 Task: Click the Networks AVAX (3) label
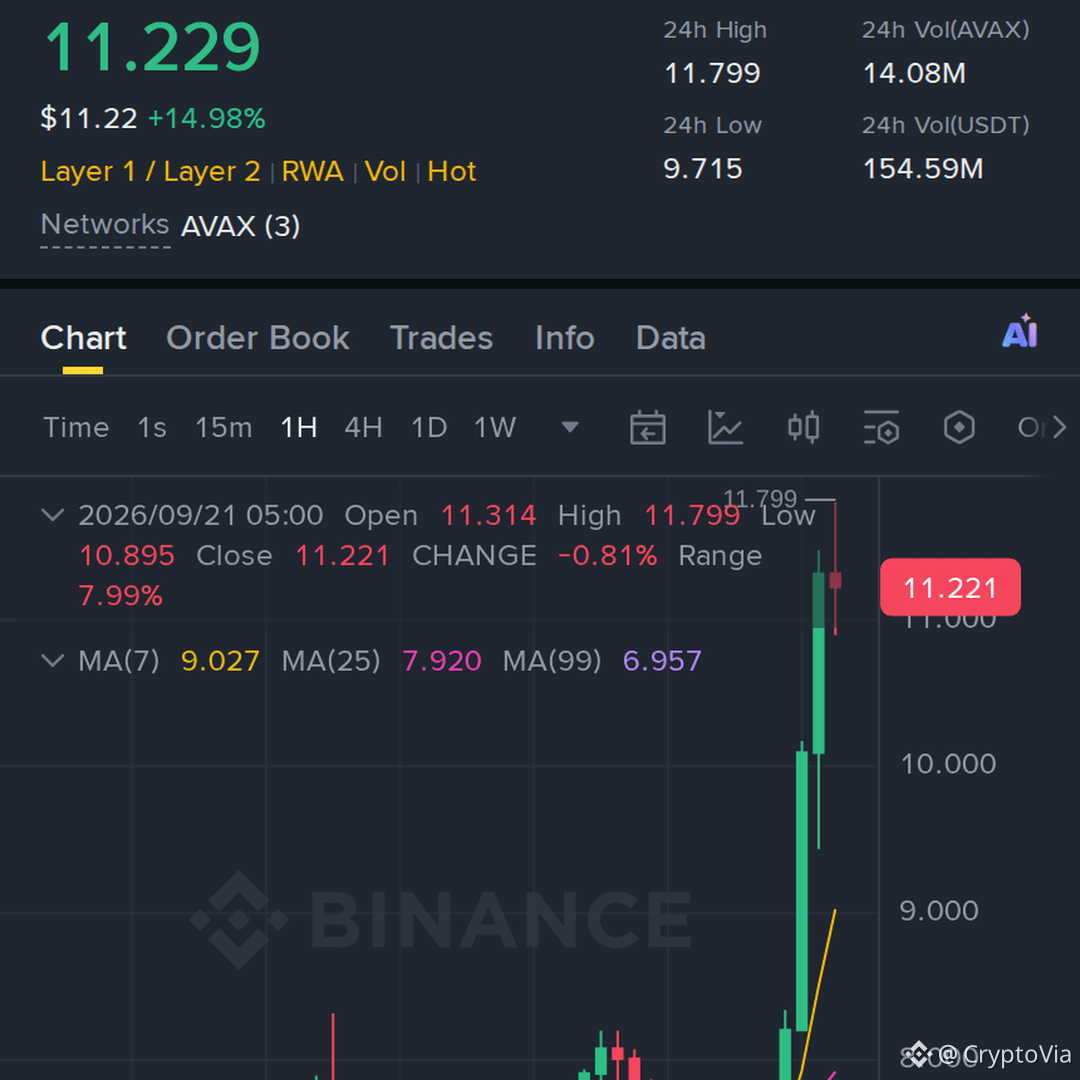(x=170, y=225)
